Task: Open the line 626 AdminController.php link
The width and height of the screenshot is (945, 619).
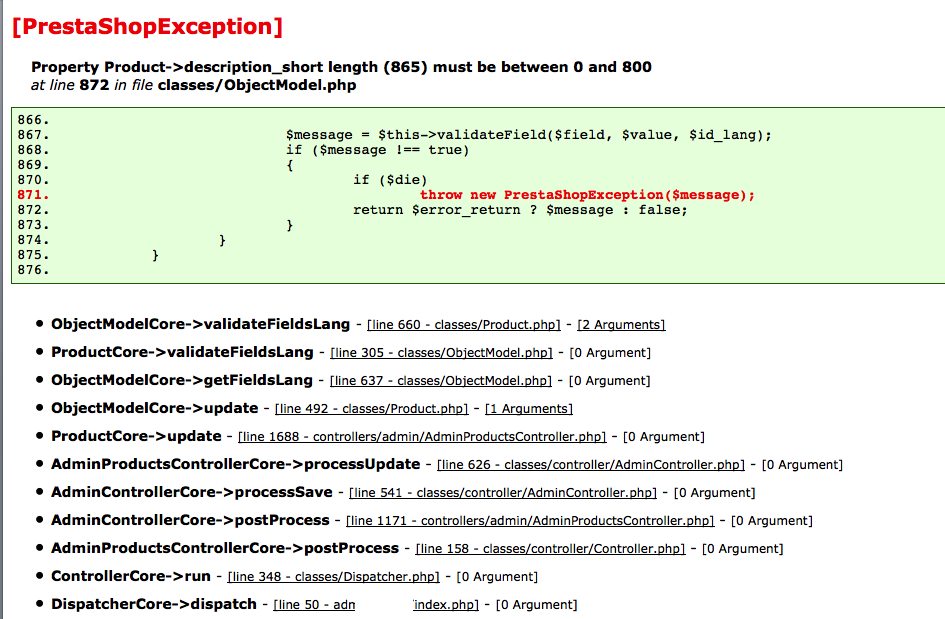Action: click(x=591, y=465)
